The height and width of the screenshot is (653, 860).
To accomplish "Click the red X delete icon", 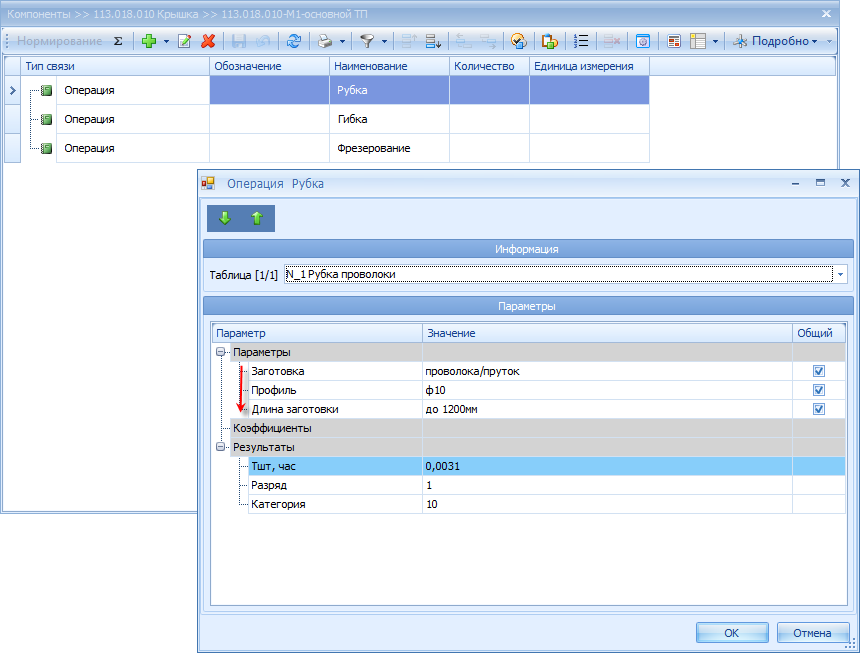I will pyautogui.click(x=208, y=41).
